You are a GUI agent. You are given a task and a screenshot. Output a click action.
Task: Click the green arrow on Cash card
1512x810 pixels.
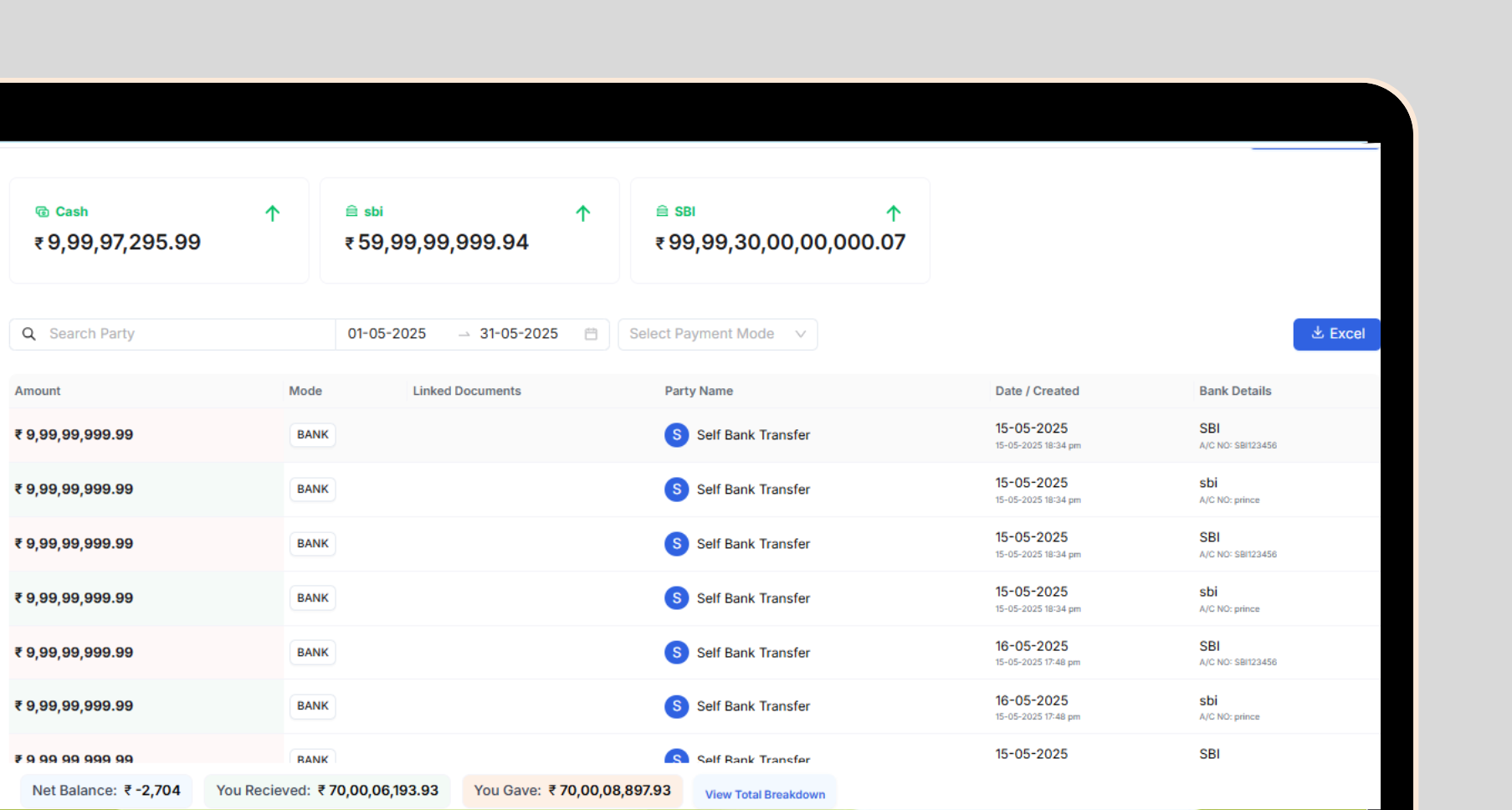pos(272,213)
